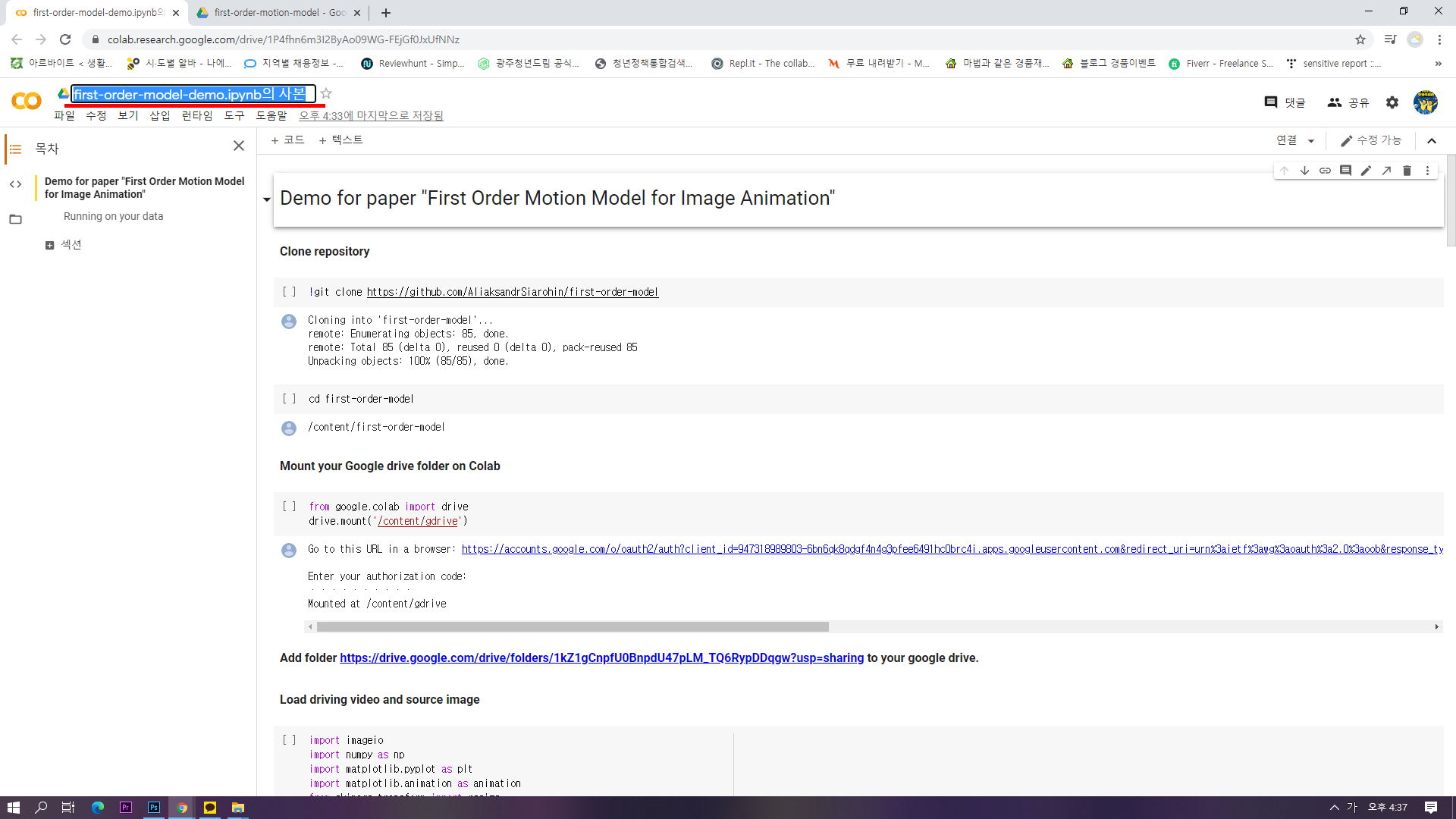Click the output's horizontal scrollbar
The width and height of the screenshot is (1456, 819).
(x=573, y=627)
